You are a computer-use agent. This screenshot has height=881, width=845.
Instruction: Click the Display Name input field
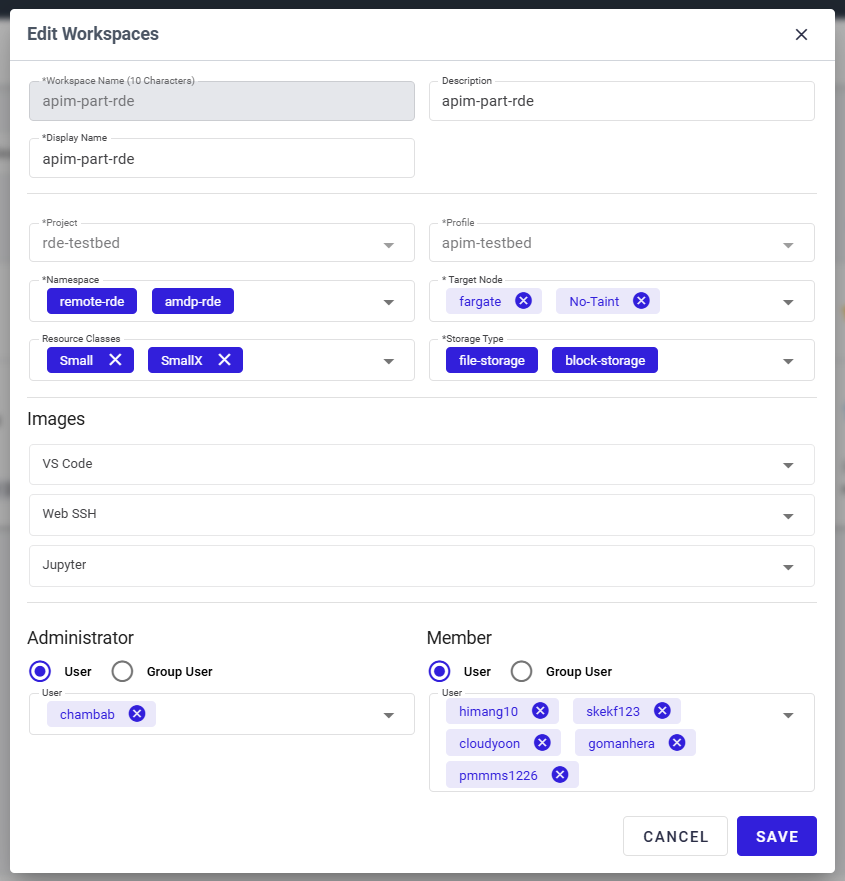click(x=222, y=158)
